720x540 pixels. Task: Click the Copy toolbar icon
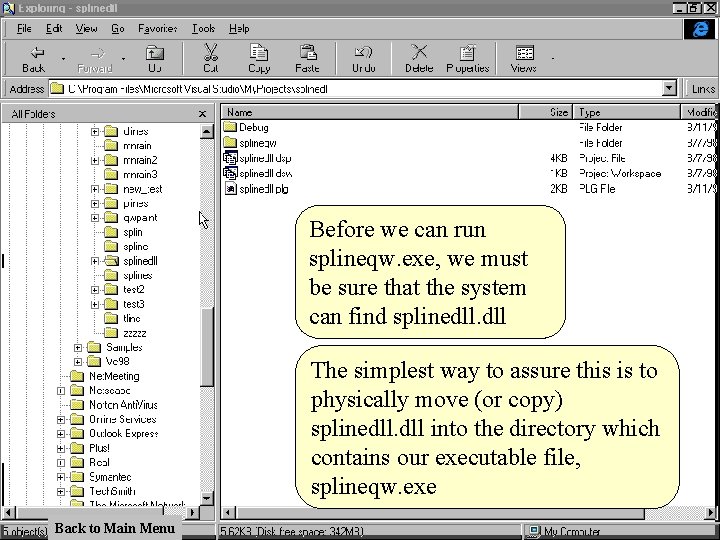pyautogui.click(x=259, y=53)
